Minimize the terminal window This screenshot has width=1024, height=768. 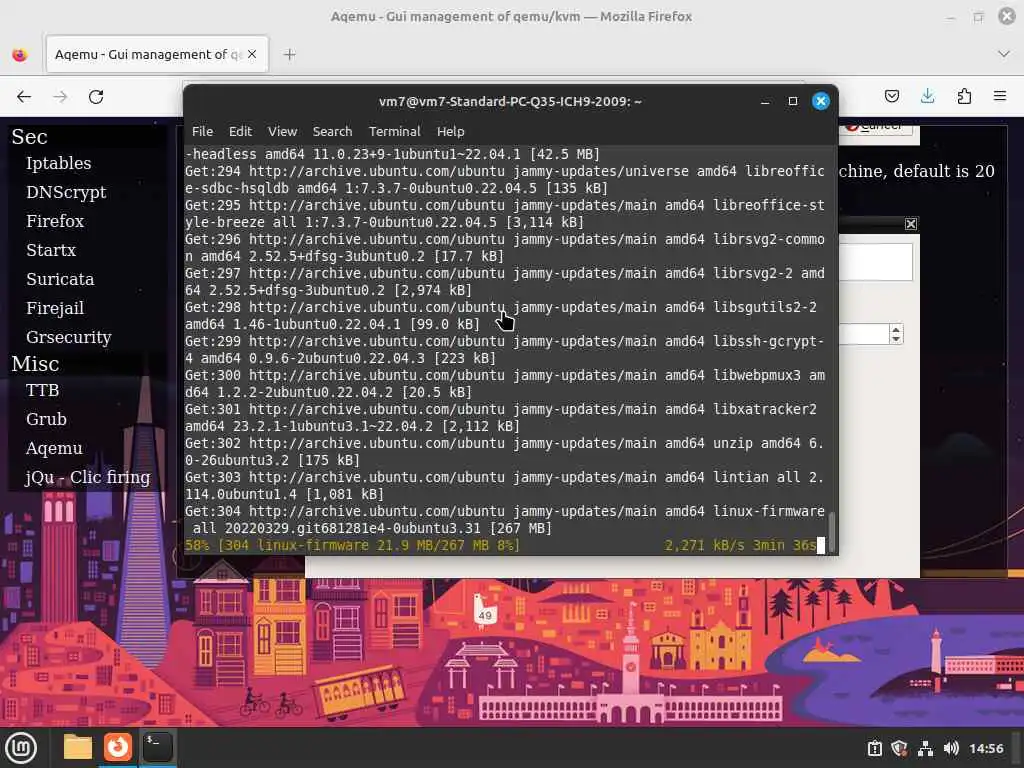point(765,101)
